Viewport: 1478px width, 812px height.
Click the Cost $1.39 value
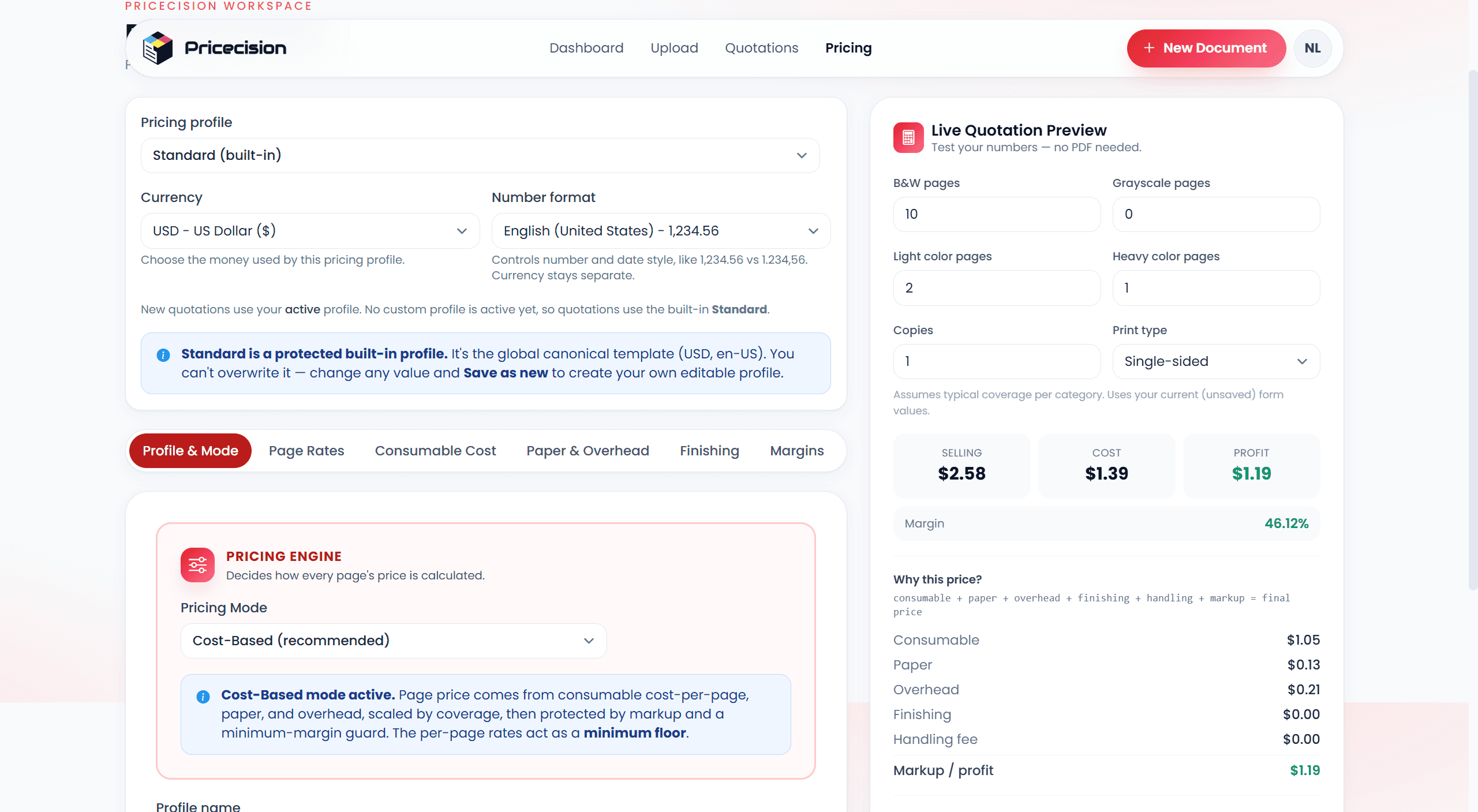(1106, 473)
